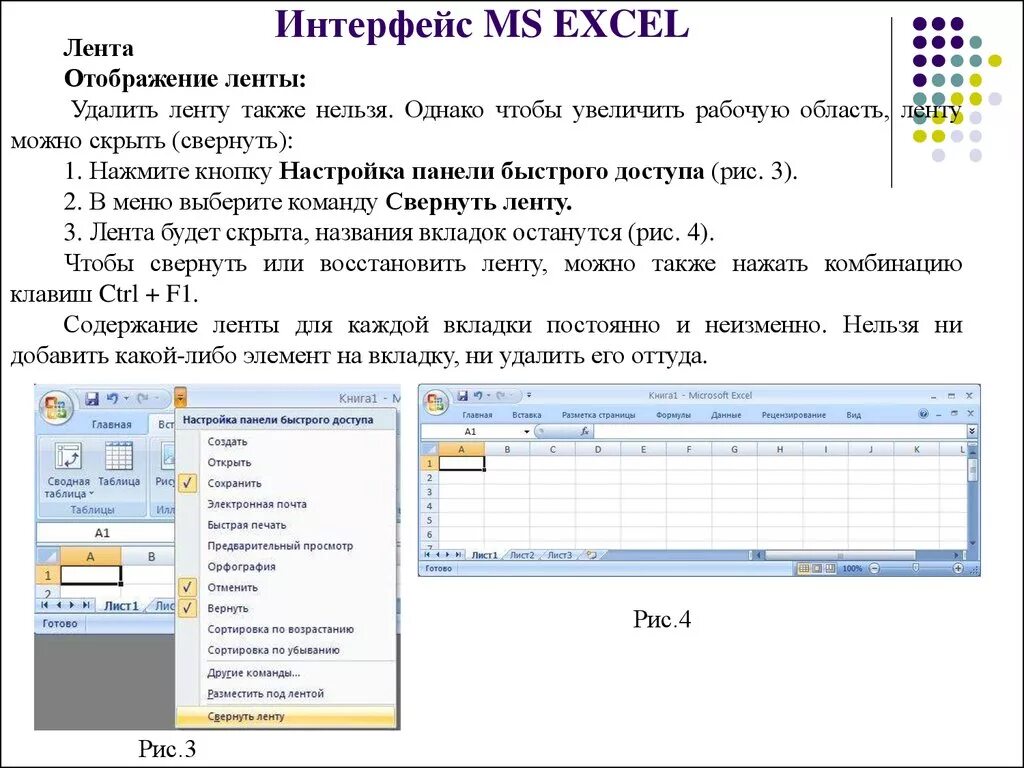Viewport: 1024px width, 768px height.
Task: Open Undo history arrow in figure 3 toolbar
Action: pos(127,398)
